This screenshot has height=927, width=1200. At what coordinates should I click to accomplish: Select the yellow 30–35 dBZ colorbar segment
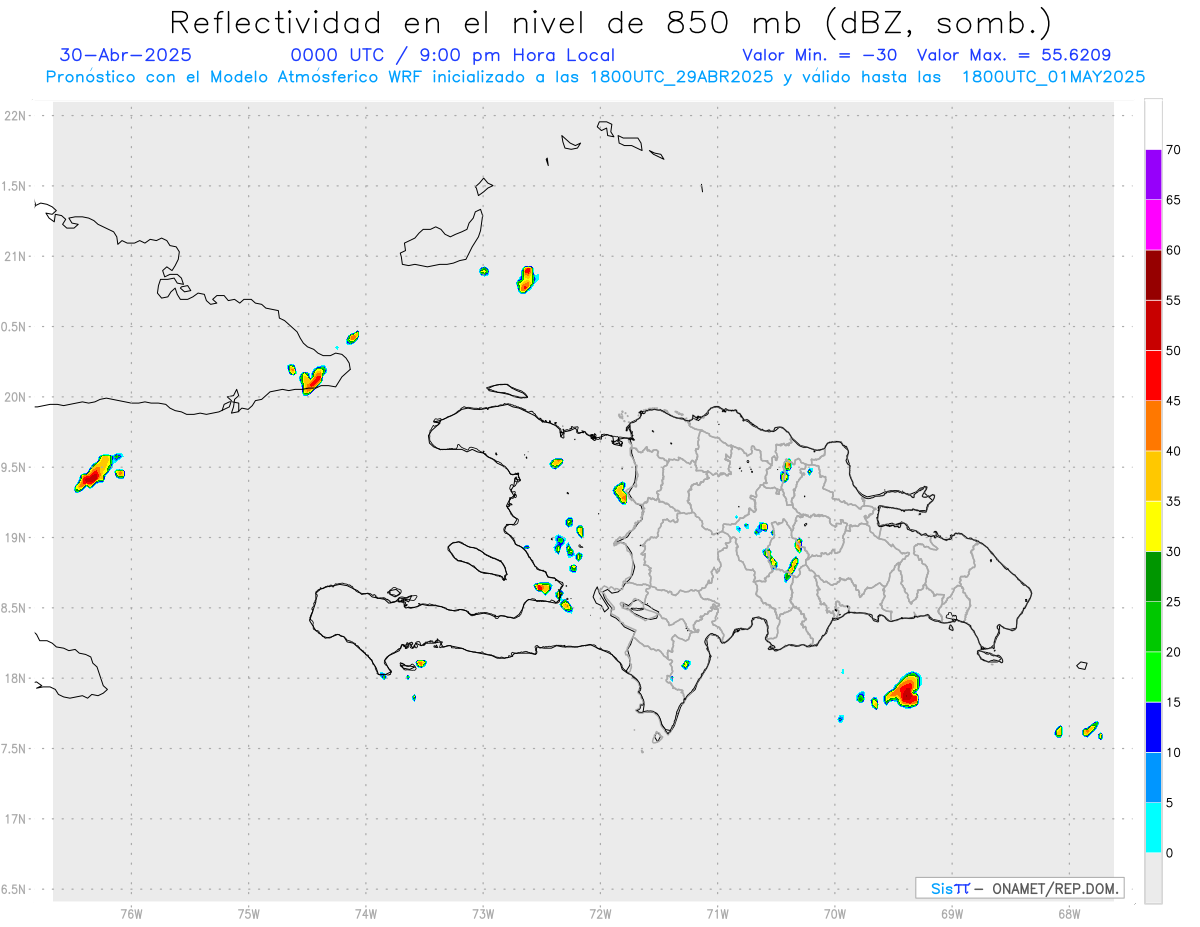(x=1153, y=526)
